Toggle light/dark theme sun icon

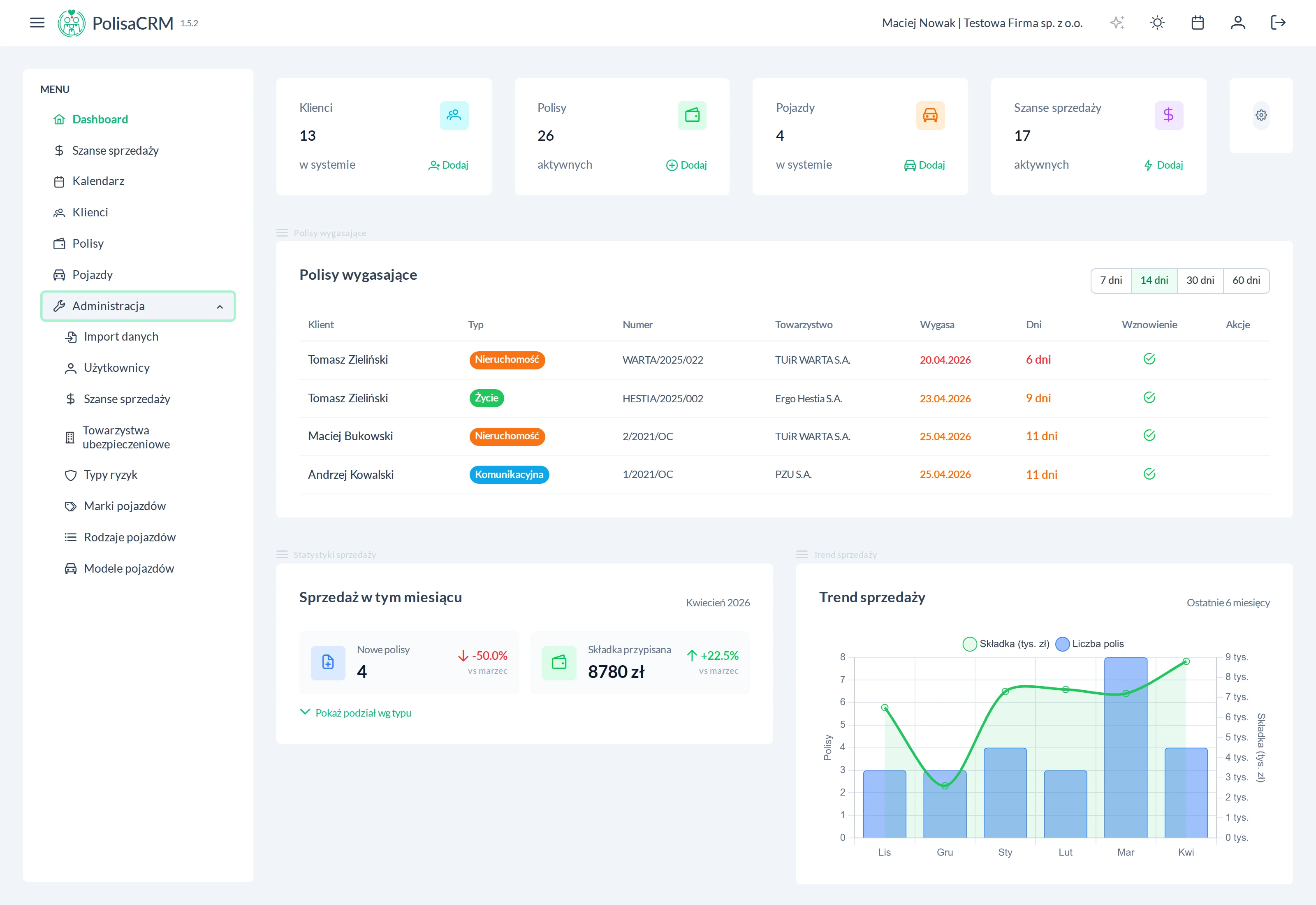(x=1157, y=23)
